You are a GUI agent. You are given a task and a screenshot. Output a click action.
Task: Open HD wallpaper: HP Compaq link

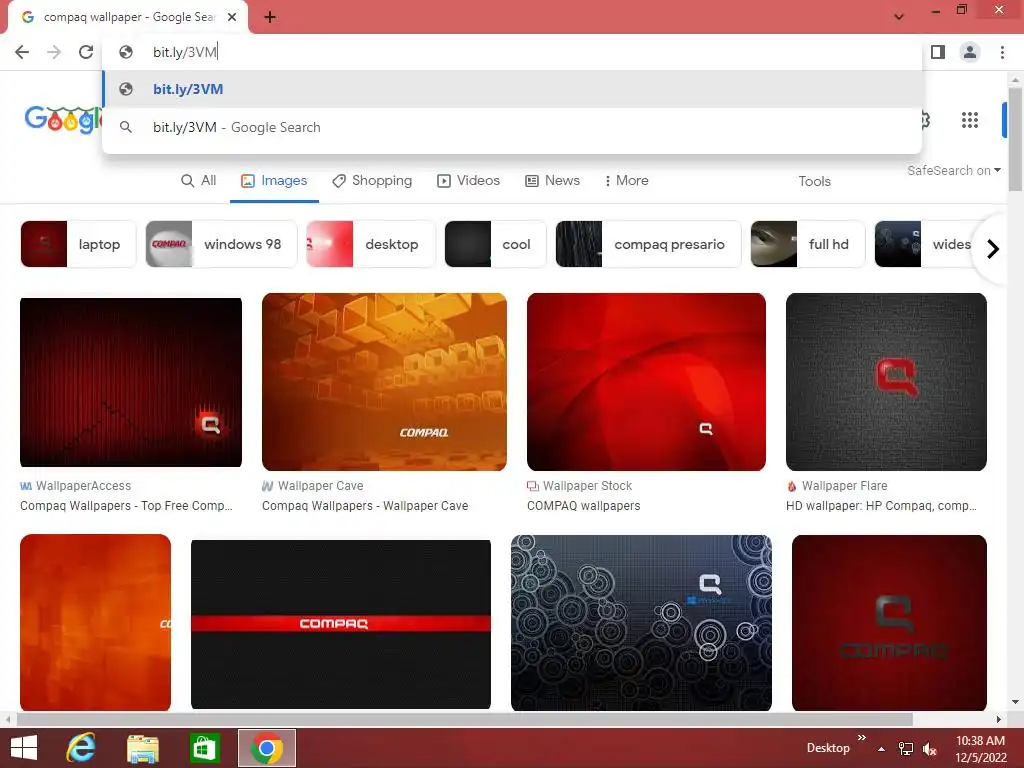881,505
